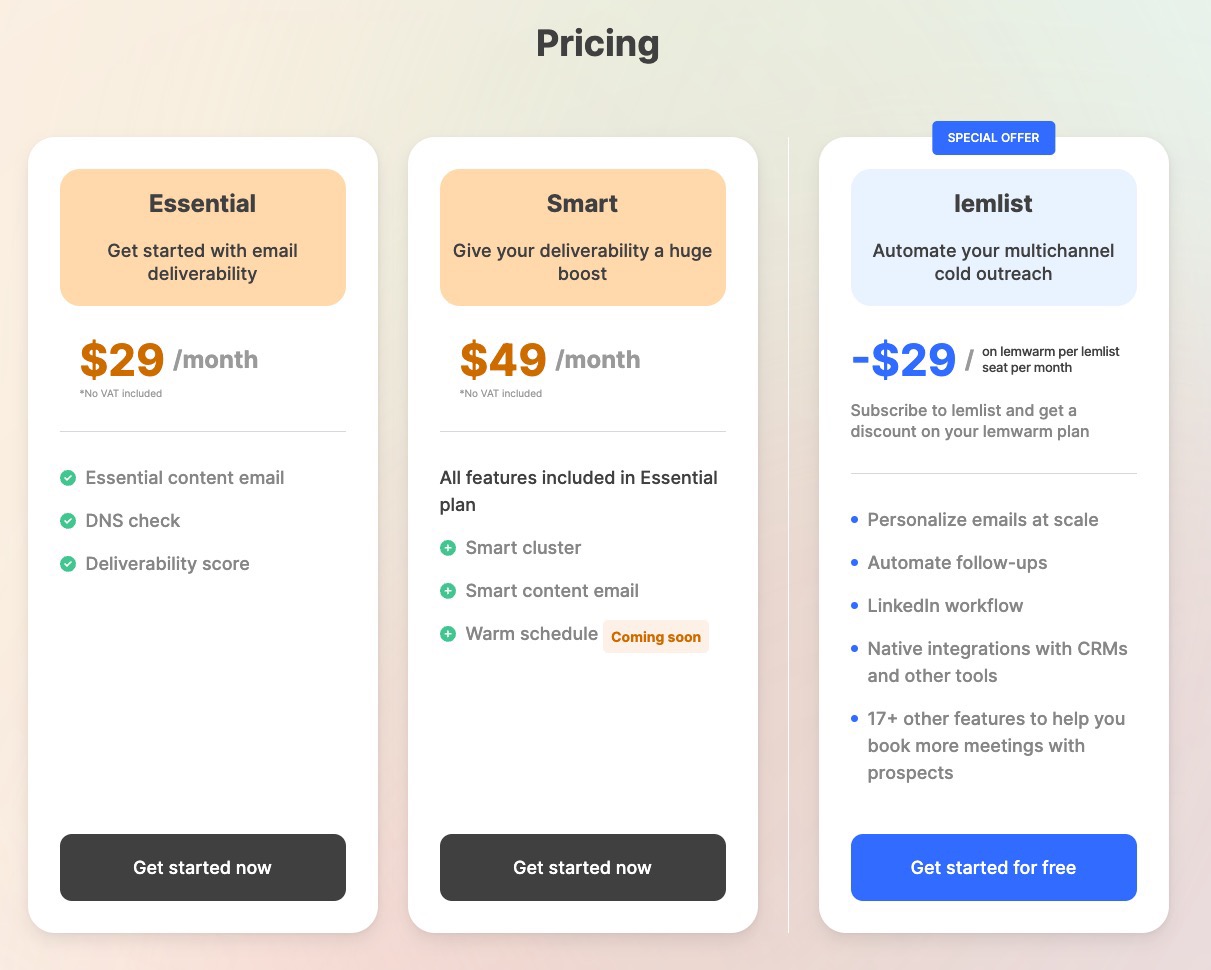Click the green plus icon beside Smart cluster
Image resolution: width=1211 pixels, height=970 pixels.
pos(448,548)
